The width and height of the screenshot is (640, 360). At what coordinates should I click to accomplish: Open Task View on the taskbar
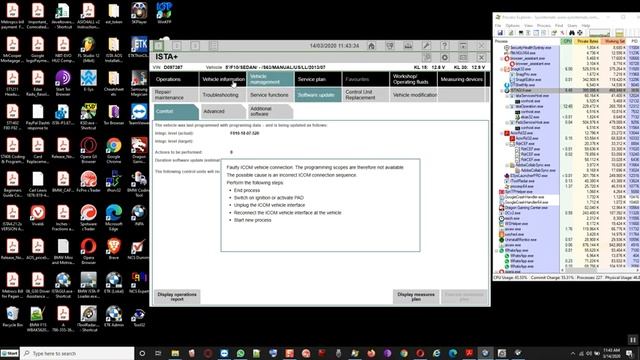[158, 353]
